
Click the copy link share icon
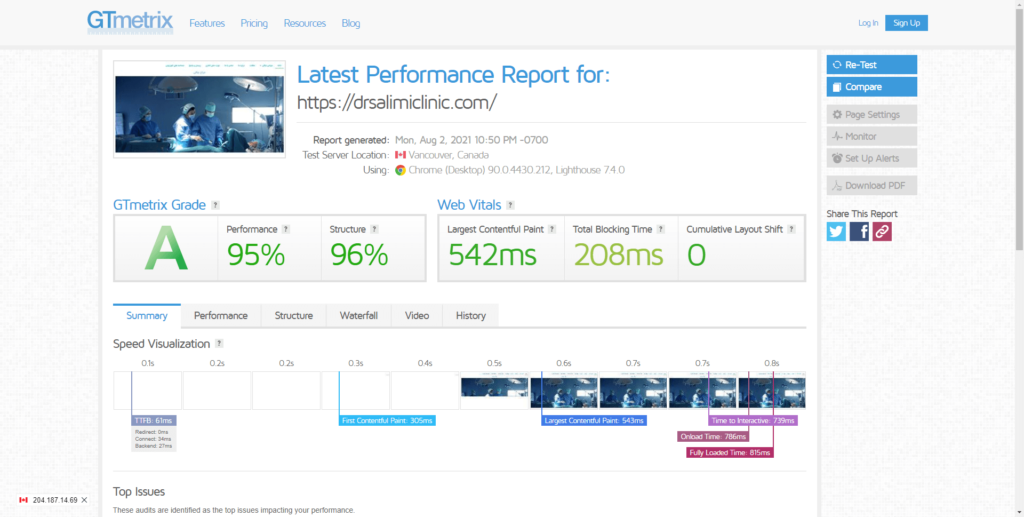(x=881, y=232)
